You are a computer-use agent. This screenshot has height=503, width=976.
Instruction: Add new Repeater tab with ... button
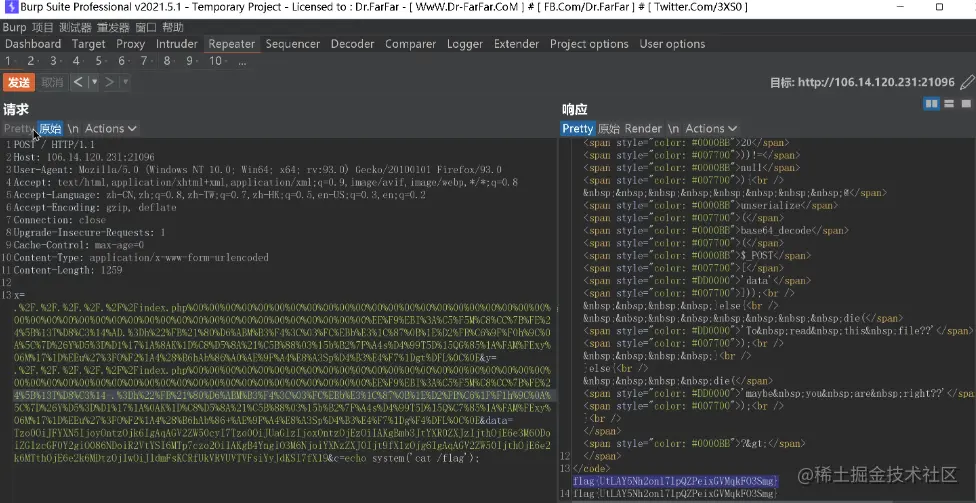click(x=242, y=61)
